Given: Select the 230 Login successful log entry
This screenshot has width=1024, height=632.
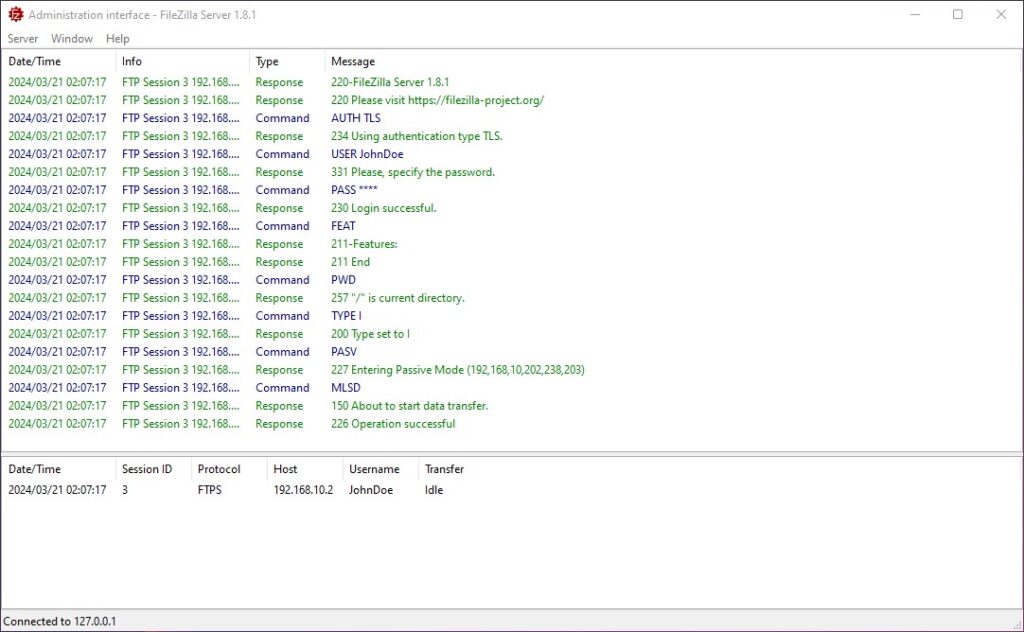Looking at the screenshot, I should coord(383,208).
